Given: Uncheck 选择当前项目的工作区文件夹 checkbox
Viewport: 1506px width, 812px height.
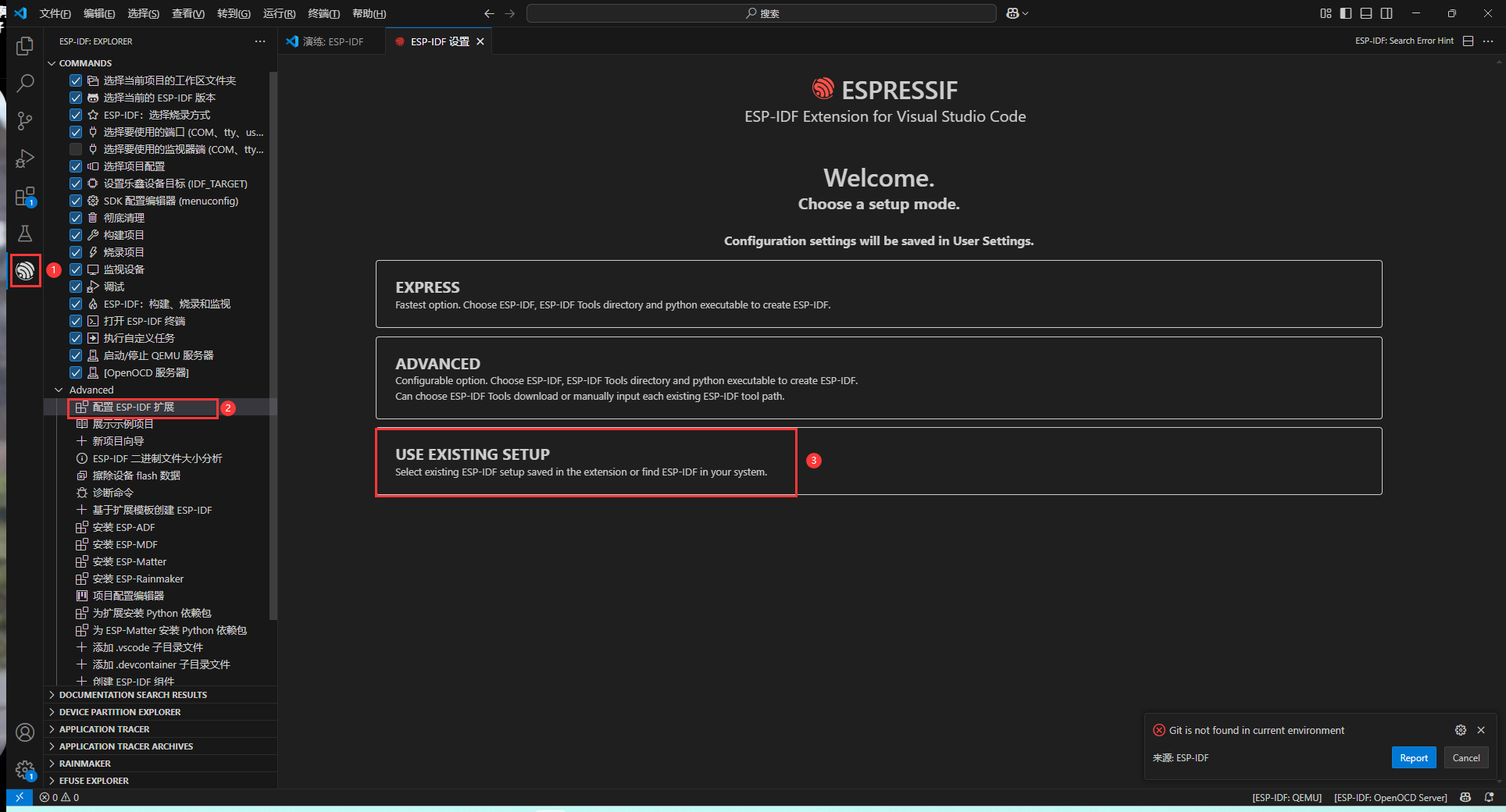Looking at the screenshot, I should click(x=76, y=80).
